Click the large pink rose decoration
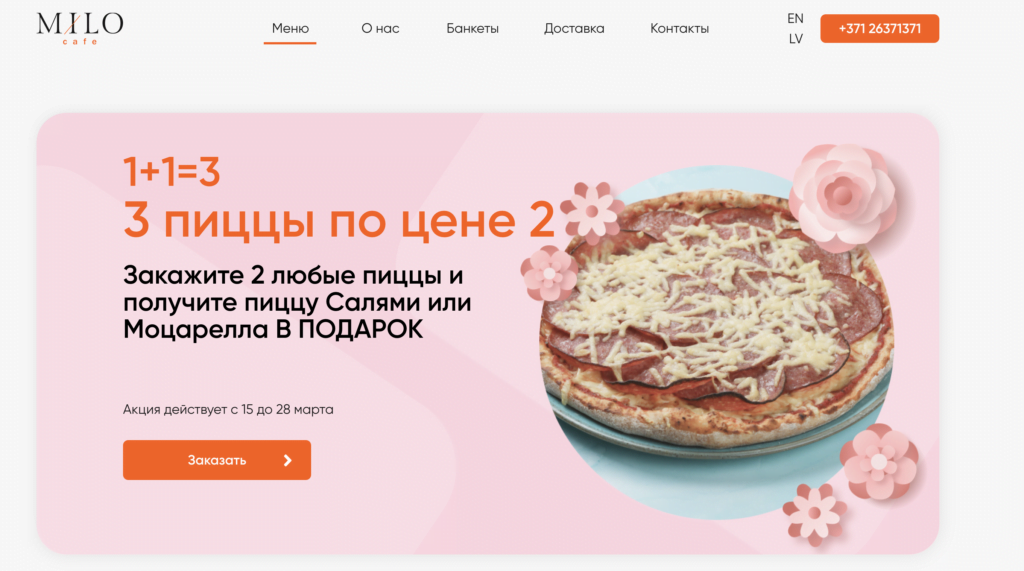The width and height of the screenshot is (1024, 571). (x=843, y=197)
